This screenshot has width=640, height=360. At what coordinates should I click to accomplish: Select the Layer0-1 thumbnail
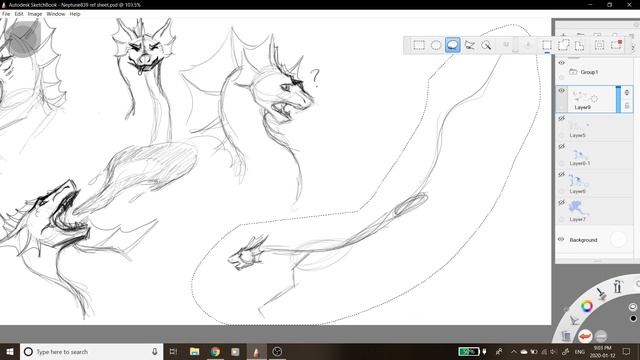coord(579,154)
